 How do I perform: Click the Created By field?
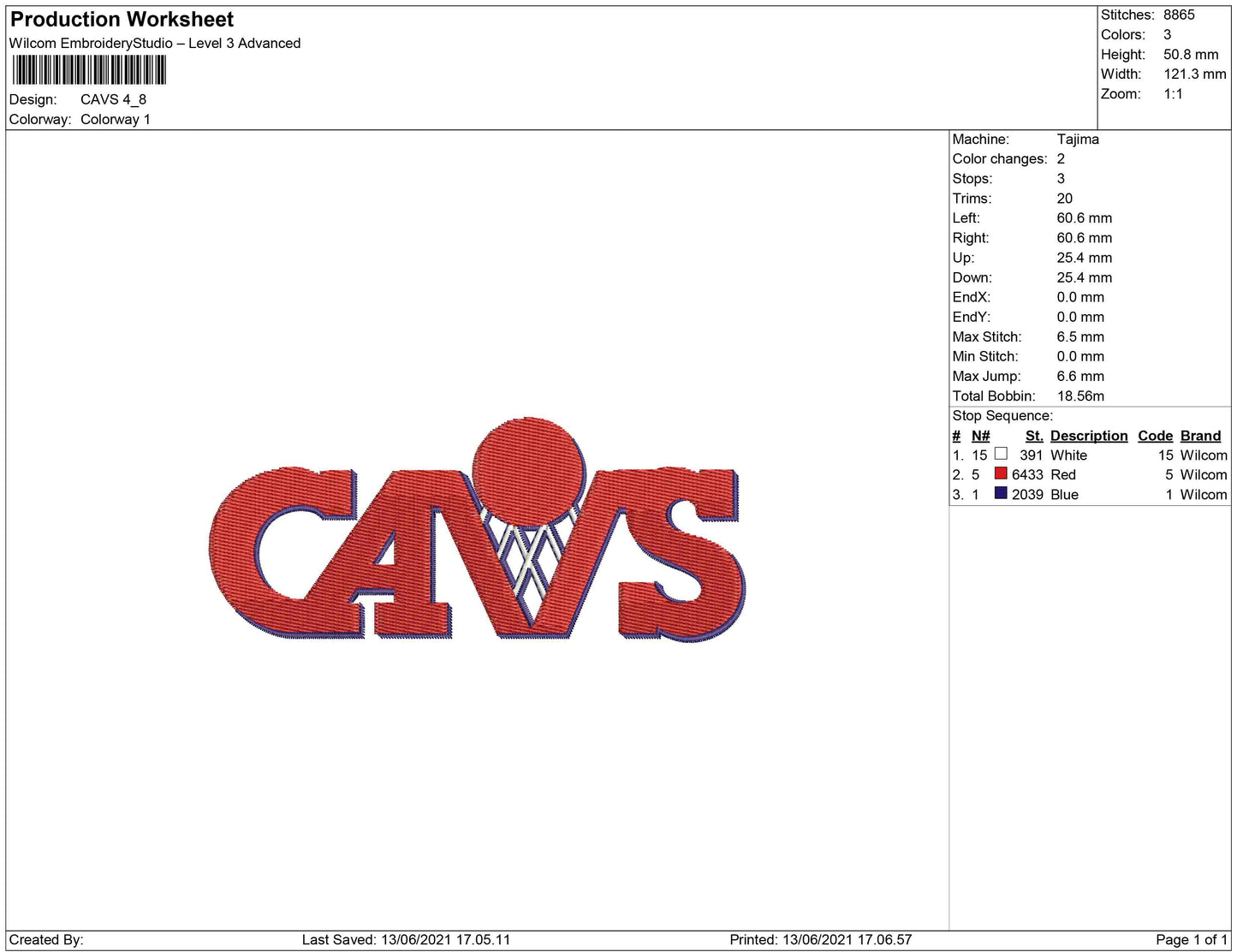(47, 938)
